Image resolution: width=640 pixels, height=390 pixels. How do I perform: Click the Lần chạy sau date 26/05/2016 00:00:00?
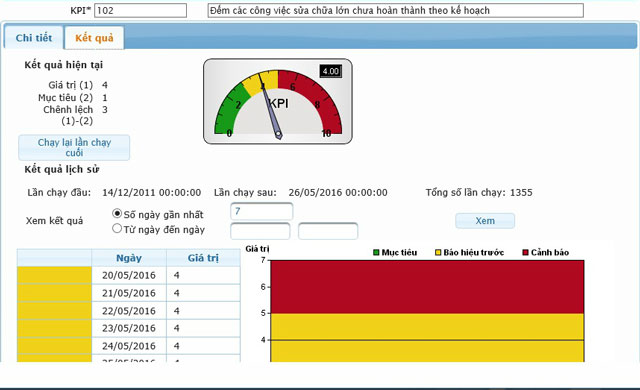[x=338, y=193]
